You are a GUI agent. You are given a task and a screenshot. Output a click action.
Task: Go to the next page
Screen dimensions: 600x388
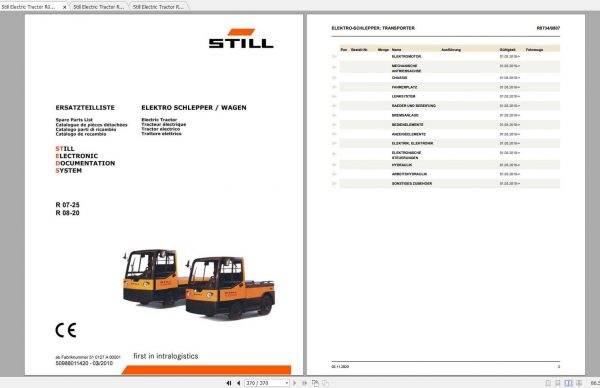295,383
